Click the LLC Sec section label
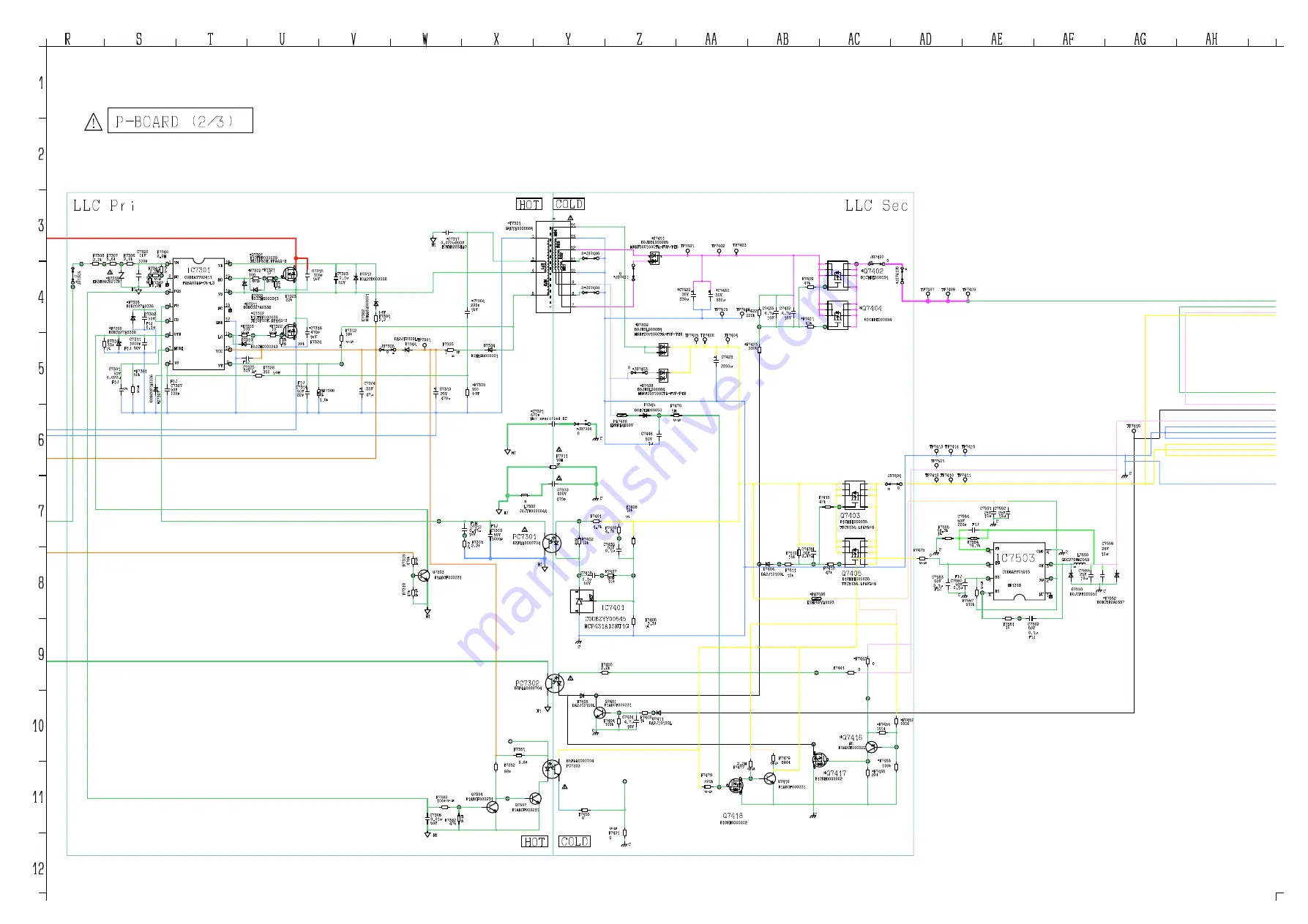Viewport: 1308px width, 924px height. (876, 206)
